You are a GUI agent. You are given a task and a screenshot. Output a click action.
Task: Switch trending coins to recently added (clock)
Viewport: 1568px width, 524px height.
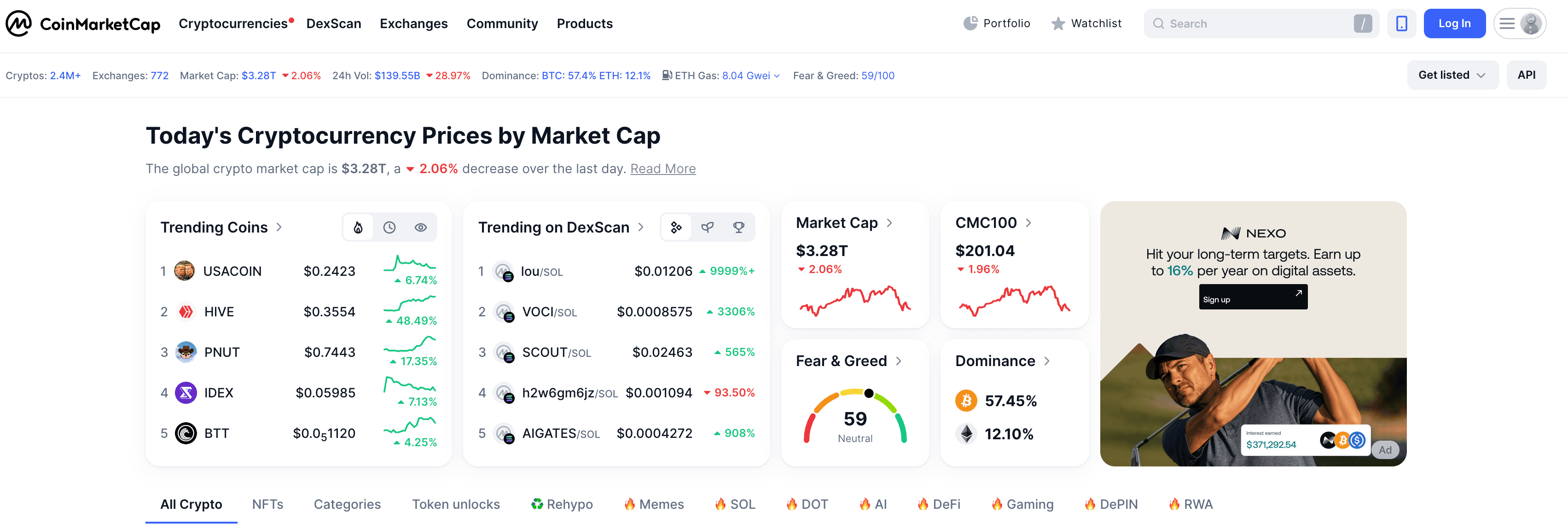tap(389, 227)
